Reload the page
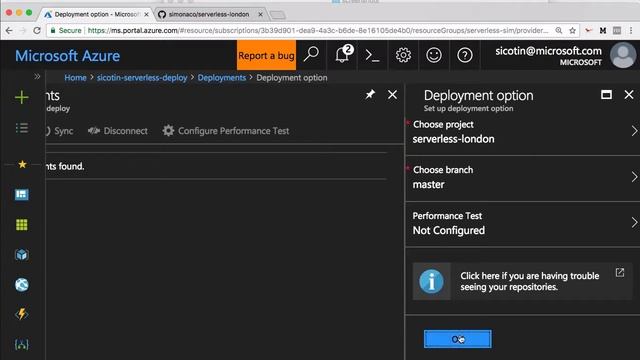Screen dimensions: 640x360 tap(37, 31)
